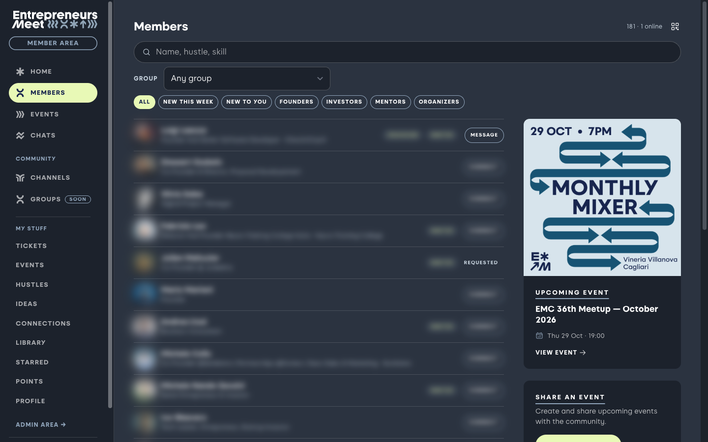The image size is (708, 442).
Task: Click the Any group dropdown chevron
Action: coord(320,79)
